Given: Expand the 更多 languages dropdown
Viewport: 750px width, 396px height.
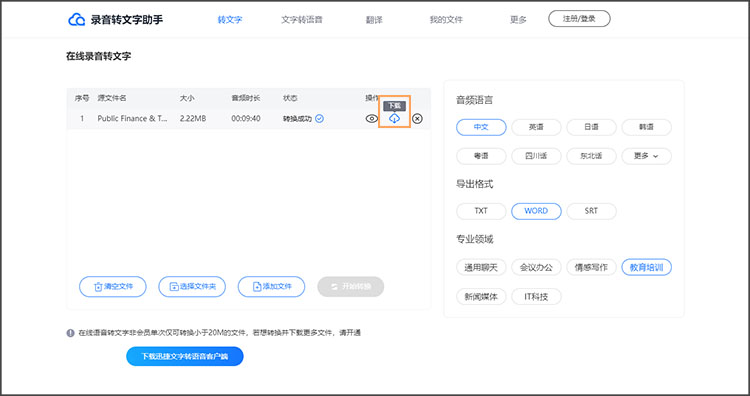Looking at the screenshot, I should click(x=646, y=156).
